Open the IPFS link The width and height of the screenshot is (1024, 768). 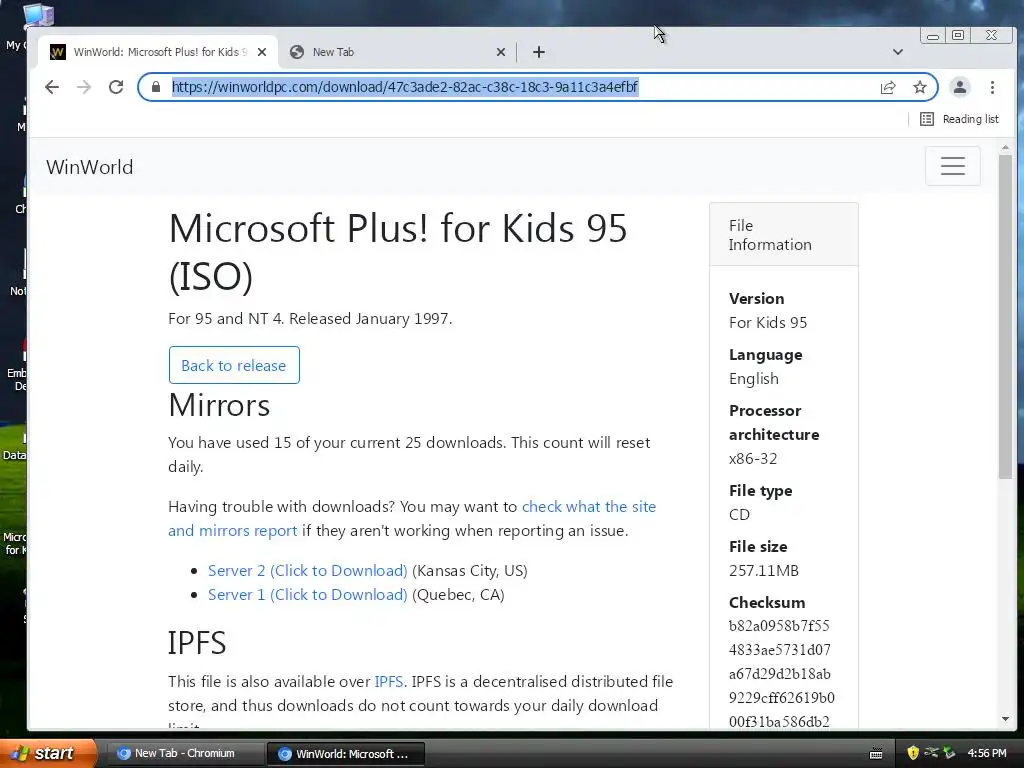click(389, 682)
